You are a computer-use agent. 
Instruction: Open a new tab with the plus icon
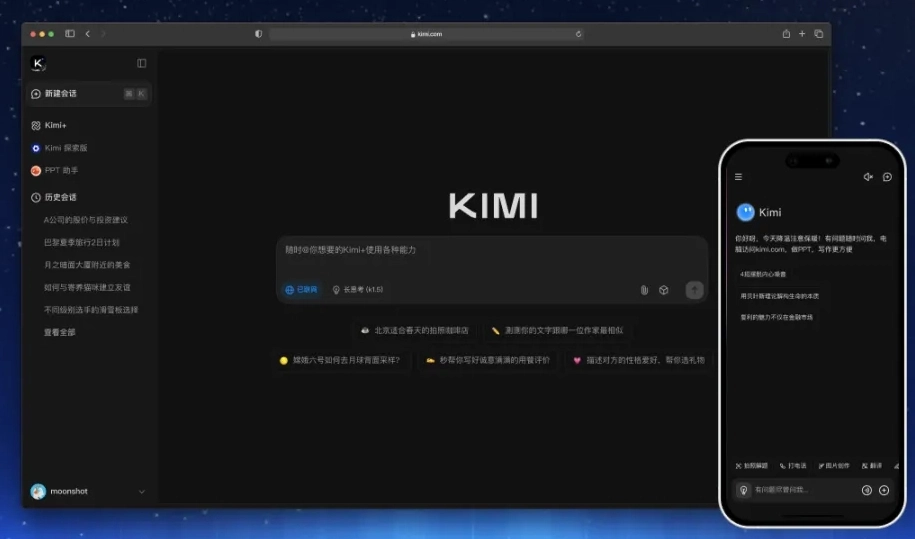pos(802,34)
